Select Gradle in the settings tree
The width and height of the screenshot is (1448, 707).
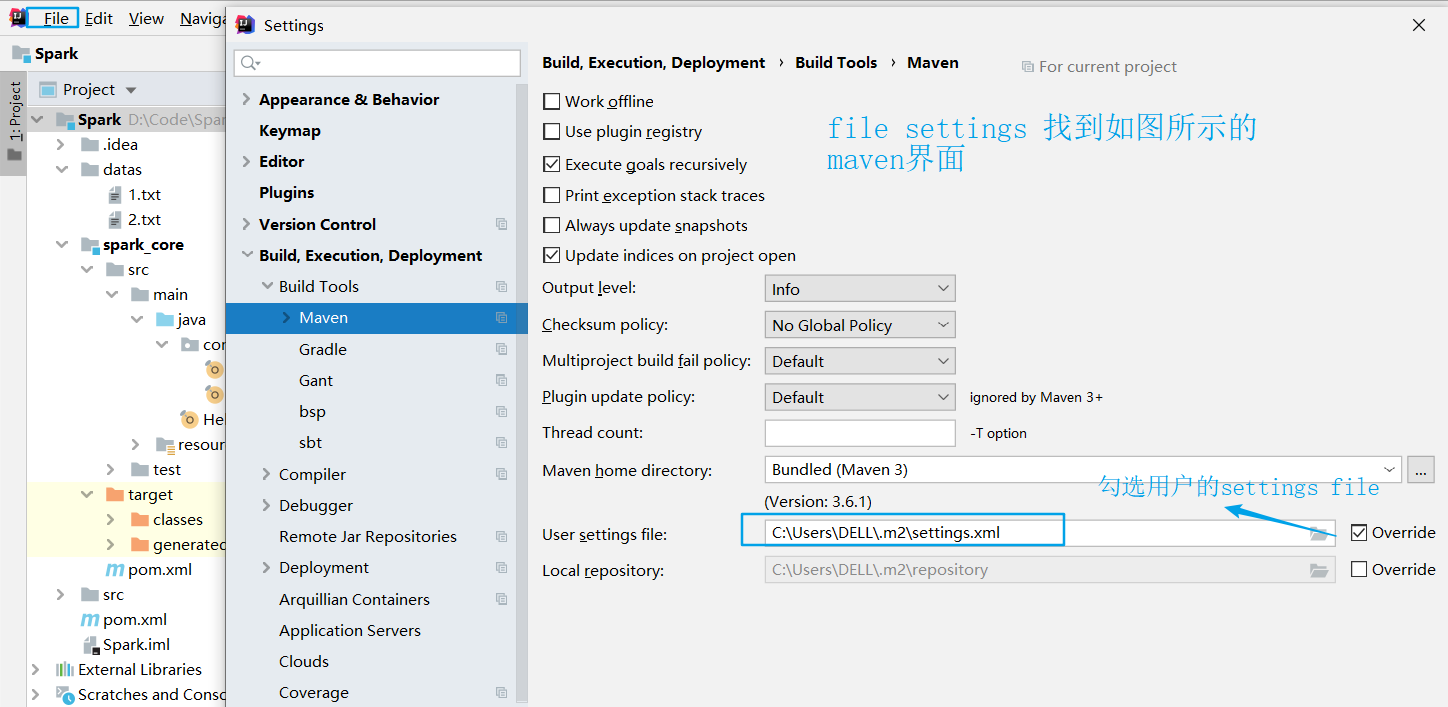tap(323, 349)
